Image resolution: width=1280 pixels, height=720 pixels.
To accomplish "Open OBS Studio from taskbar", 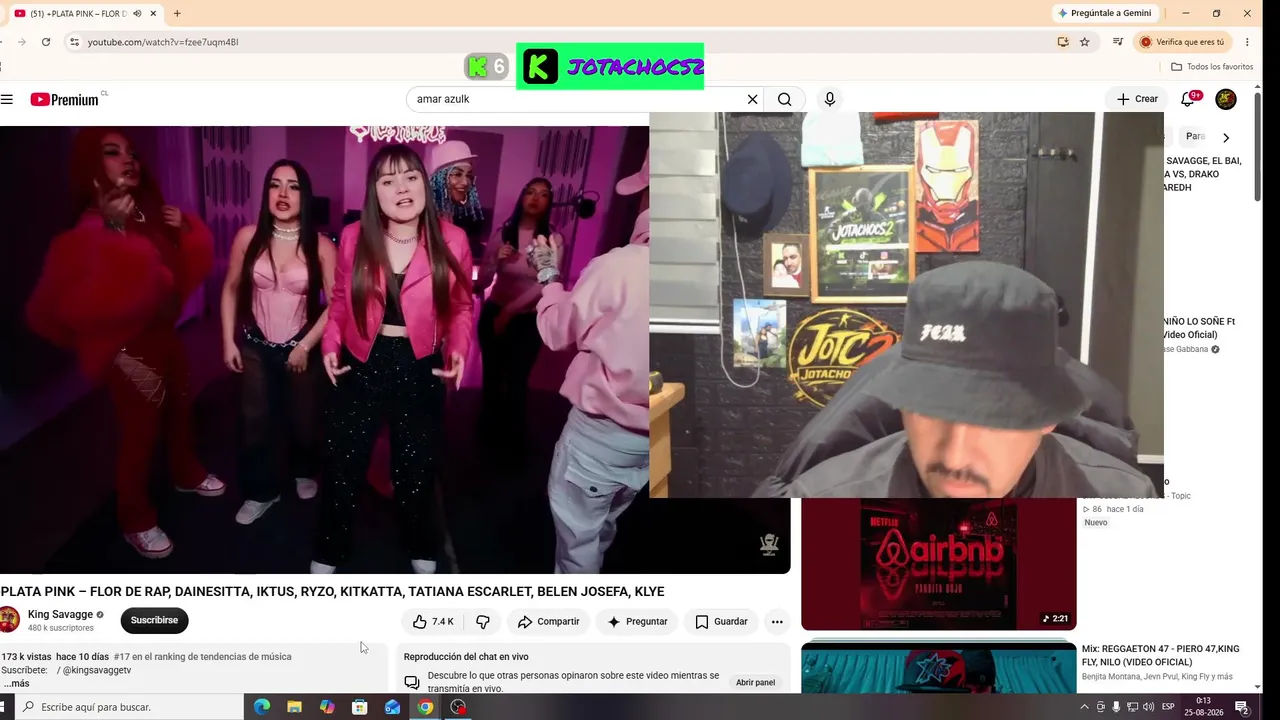I will click(458, 707).
